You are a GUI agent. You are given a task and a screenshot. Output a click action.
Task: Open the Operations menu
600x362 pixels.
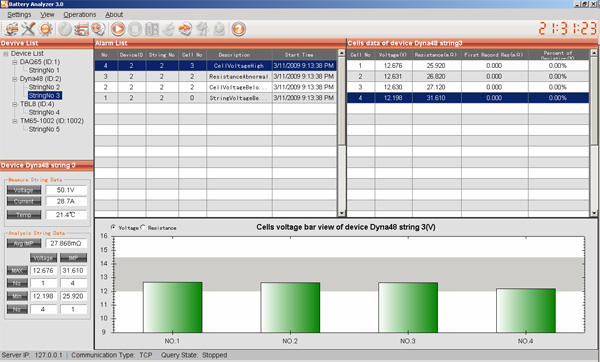tap(80, 15)
